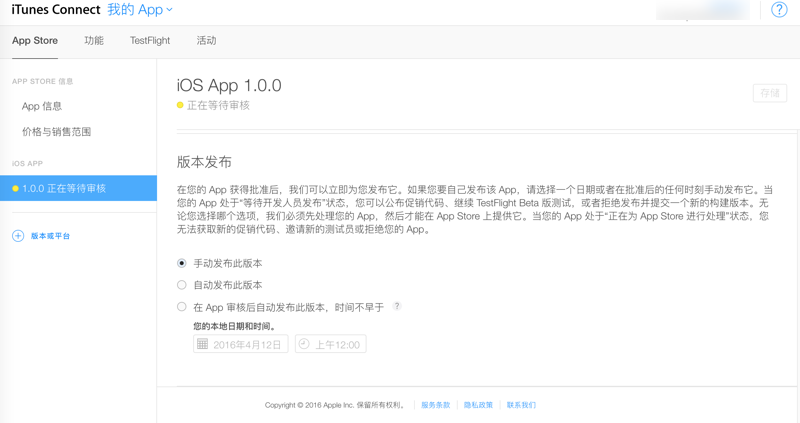This screenshot has width=800, height=423.
Task: Open the TestFlight tab
Action: [x=149, y=41]
